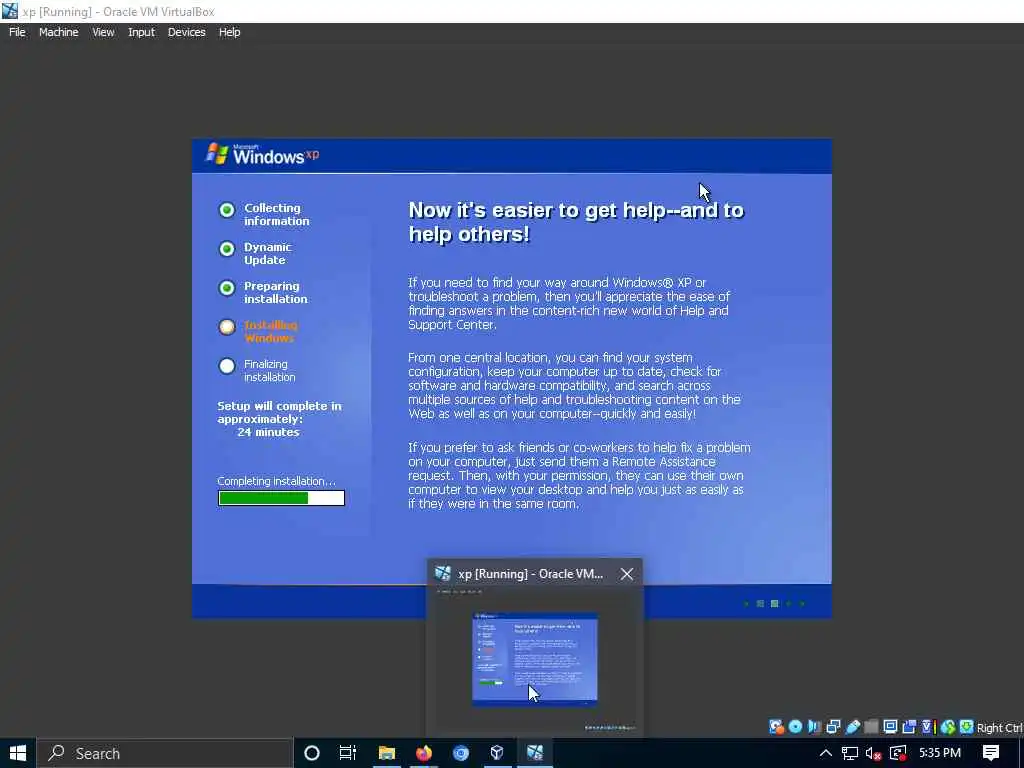
Task: Click the network tray icon
Action: pos(850,753)
